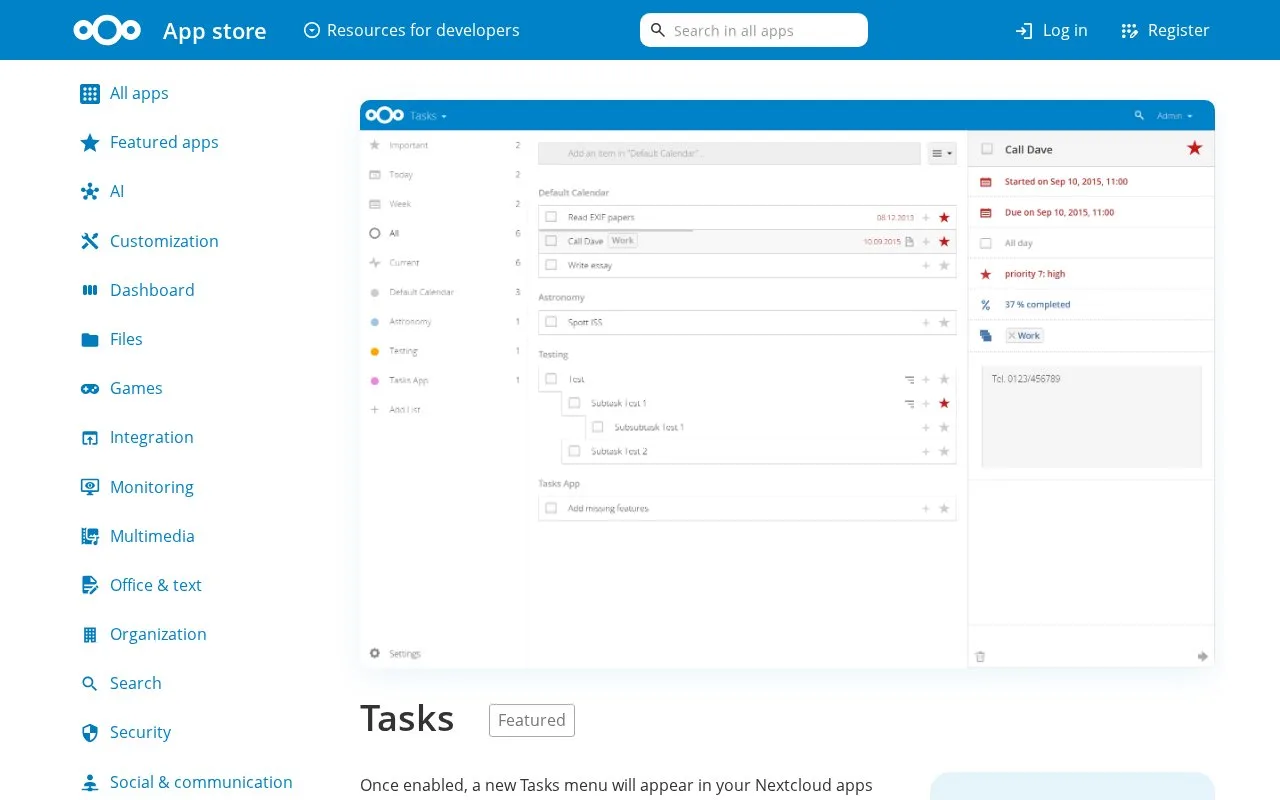
Task: Open the gamepad icon for Games
Action: click(90, 388)
